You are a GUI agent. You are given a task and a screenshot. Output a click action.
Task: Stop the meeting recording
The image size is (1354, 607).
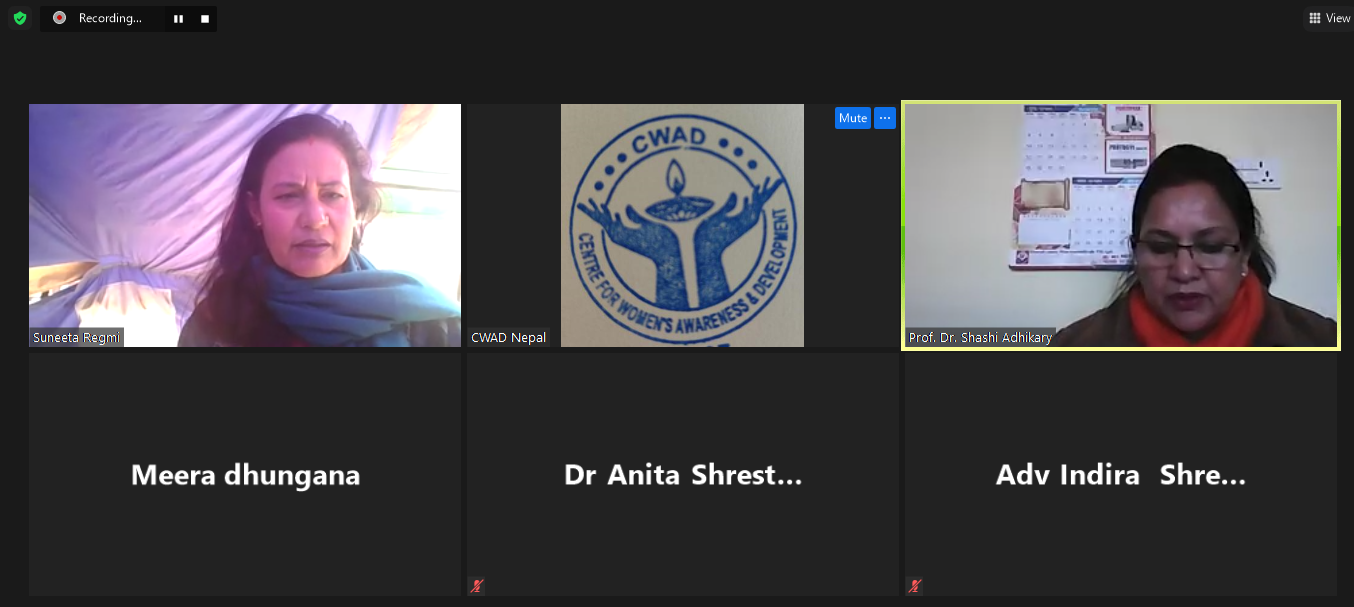tap(205, 19)
